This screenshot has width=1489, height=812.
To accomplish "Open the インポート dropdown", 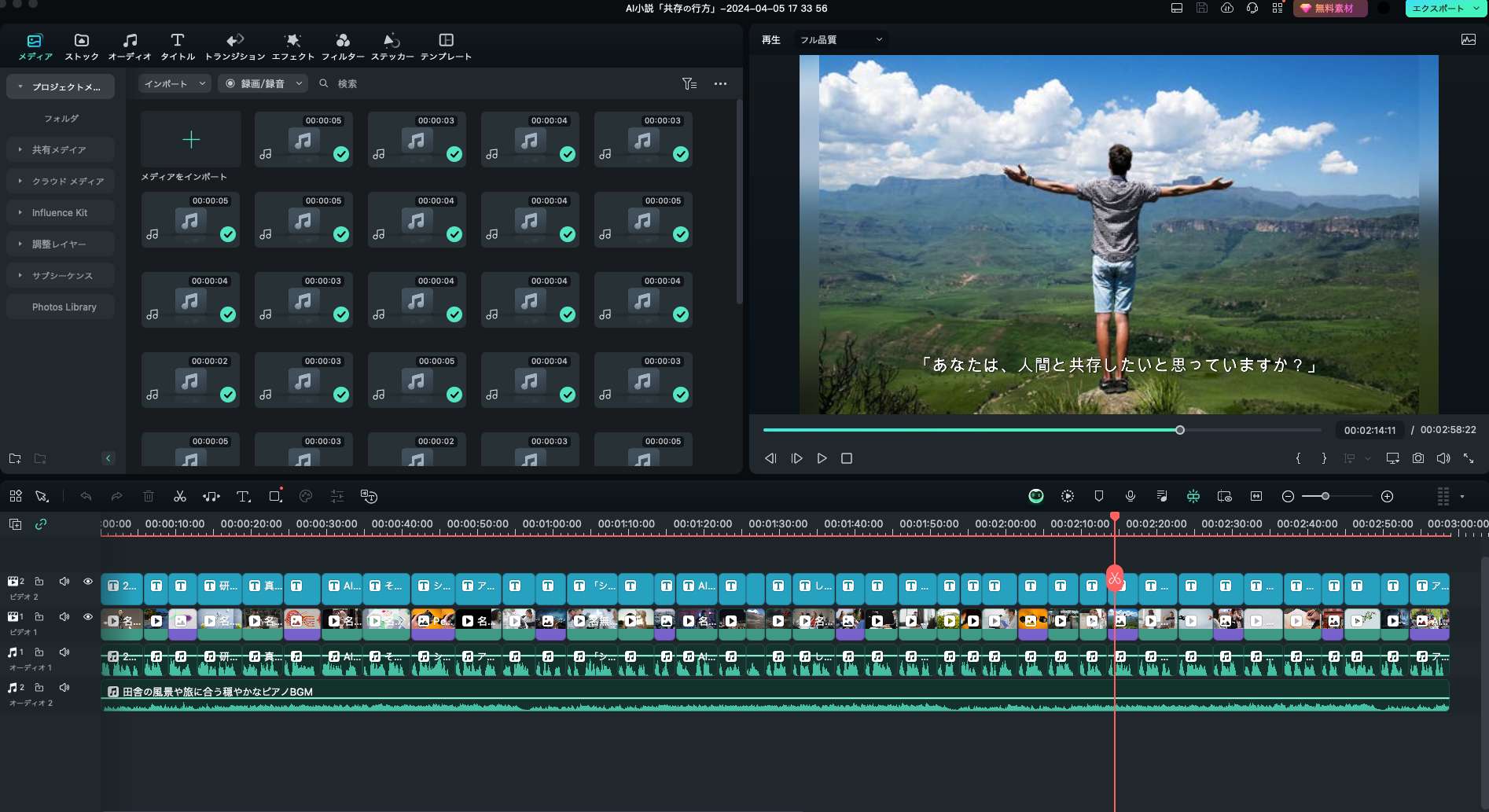I will pos(175,83).
